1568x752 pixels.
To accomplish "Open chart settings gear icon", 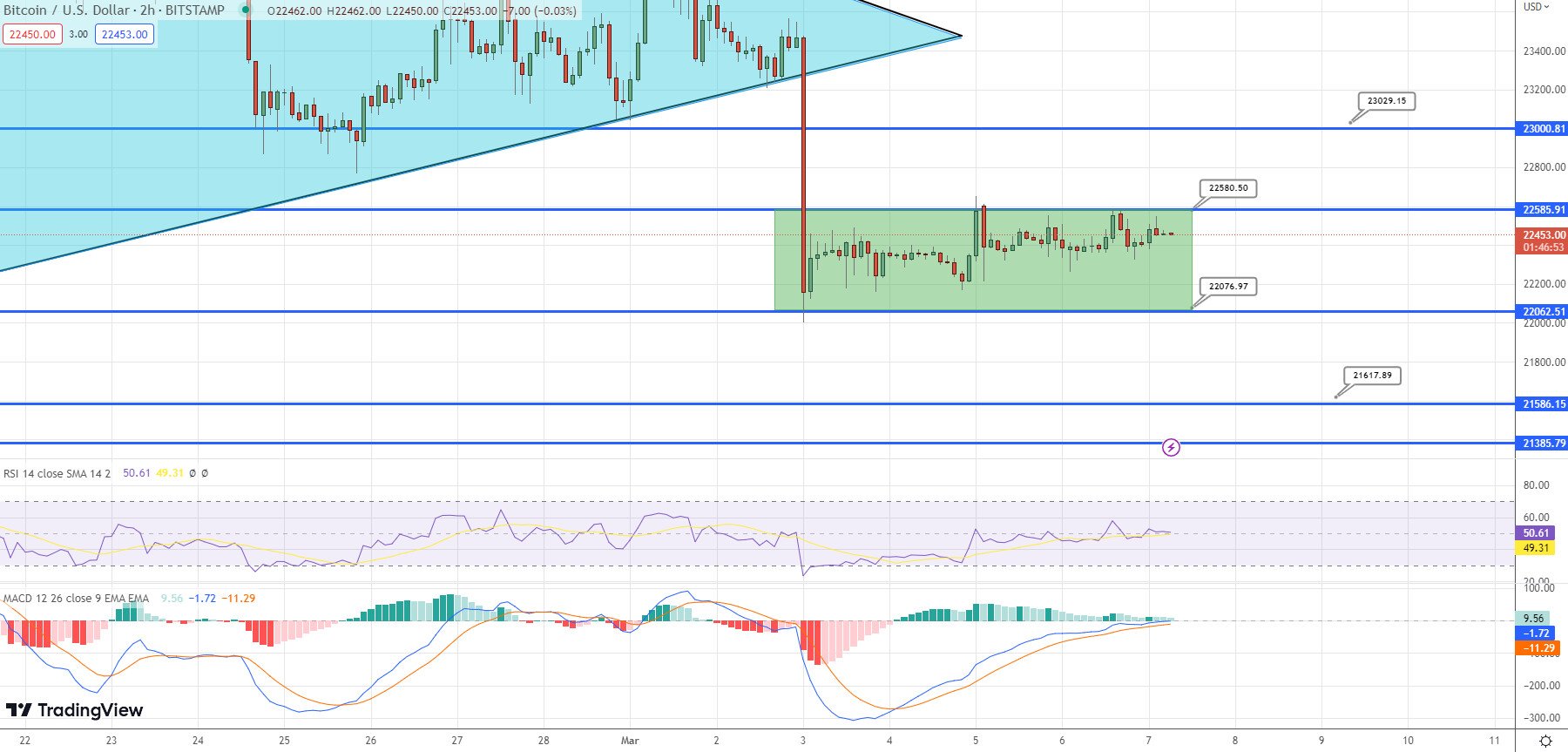I will pos(1544,741).
